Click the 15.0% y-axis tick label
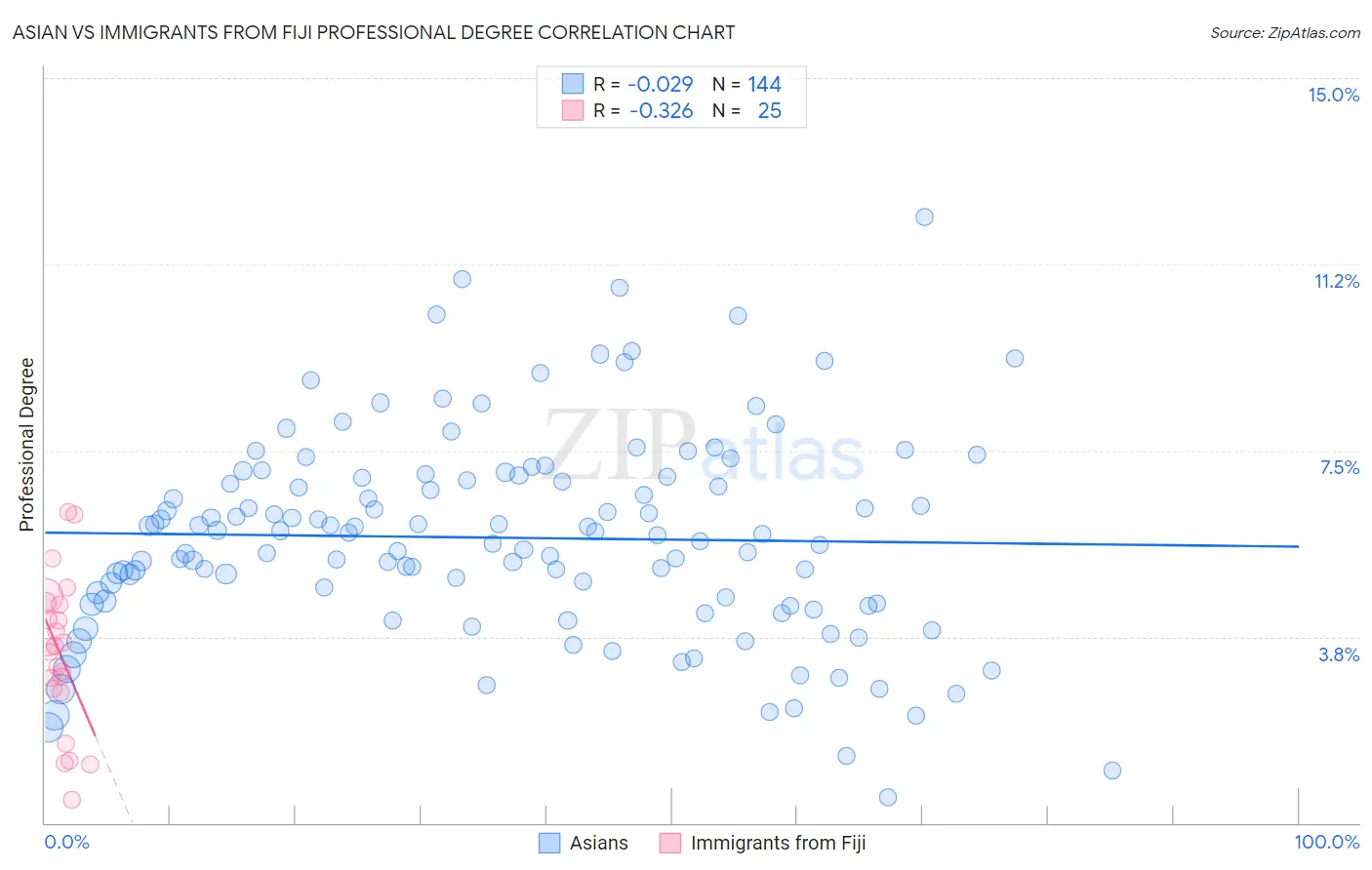 click(x=1334, y=95)
